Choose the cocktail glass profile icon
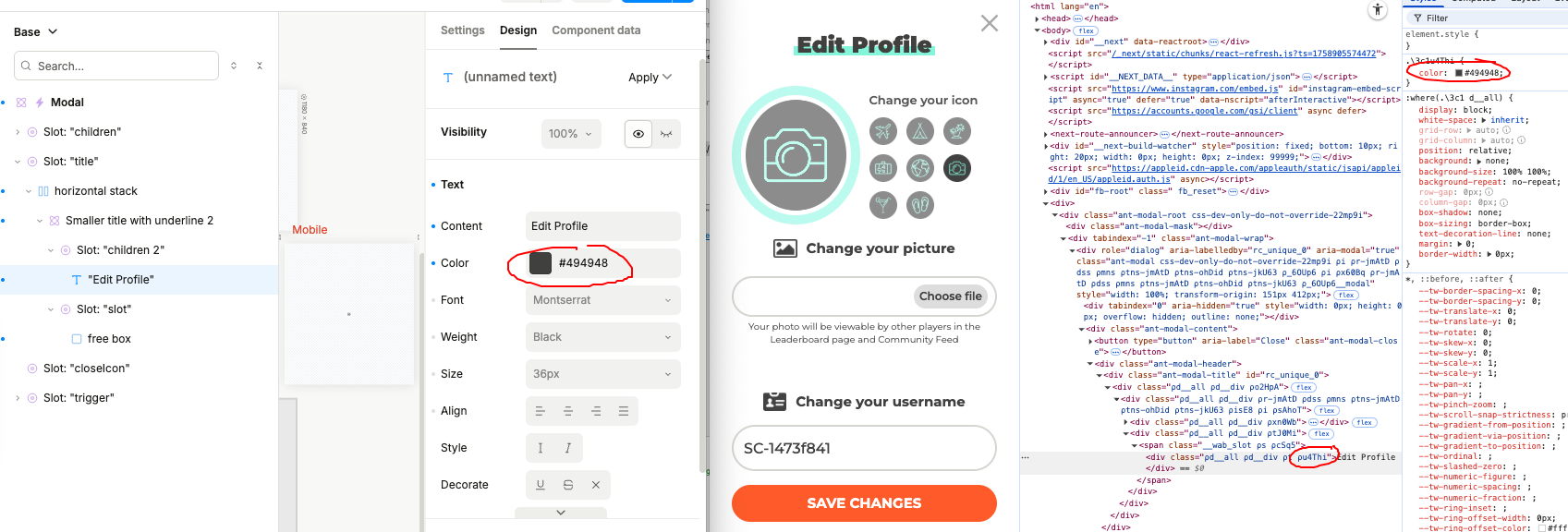This screenshot has height=532, width=1568. tap(883, 205)
